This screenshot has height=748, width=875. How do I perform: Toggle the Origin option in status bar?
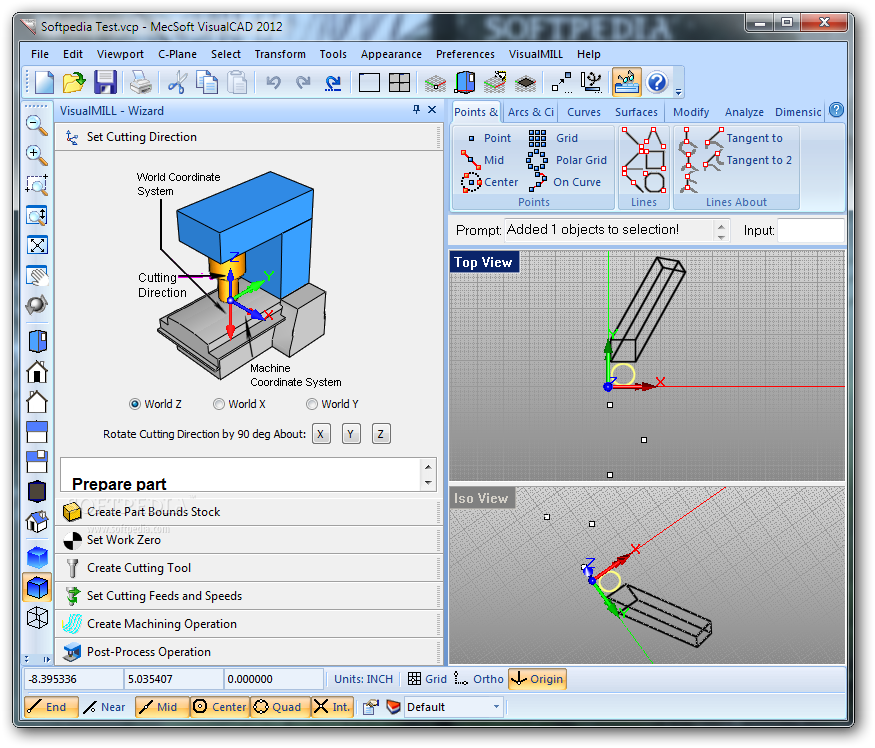pos(537,679)
